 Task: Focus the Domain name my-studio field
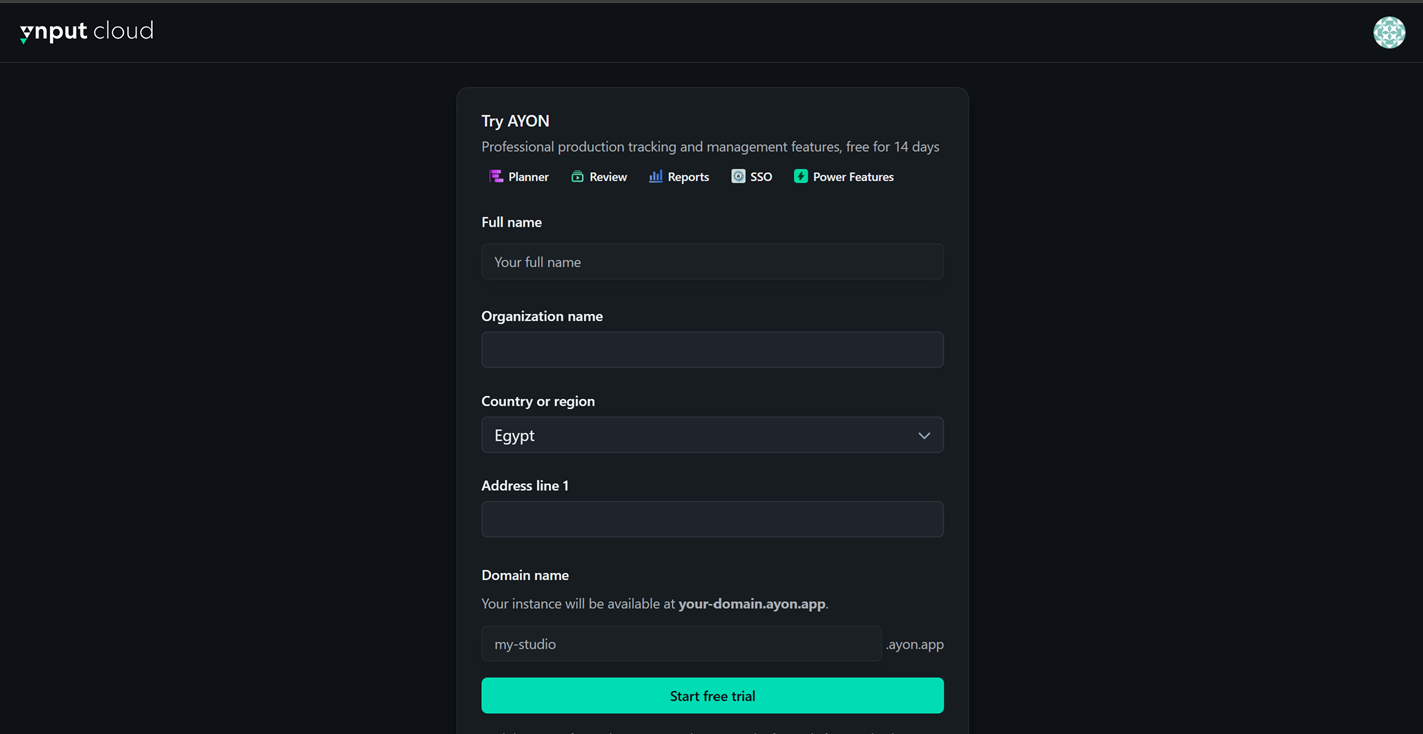681,644
